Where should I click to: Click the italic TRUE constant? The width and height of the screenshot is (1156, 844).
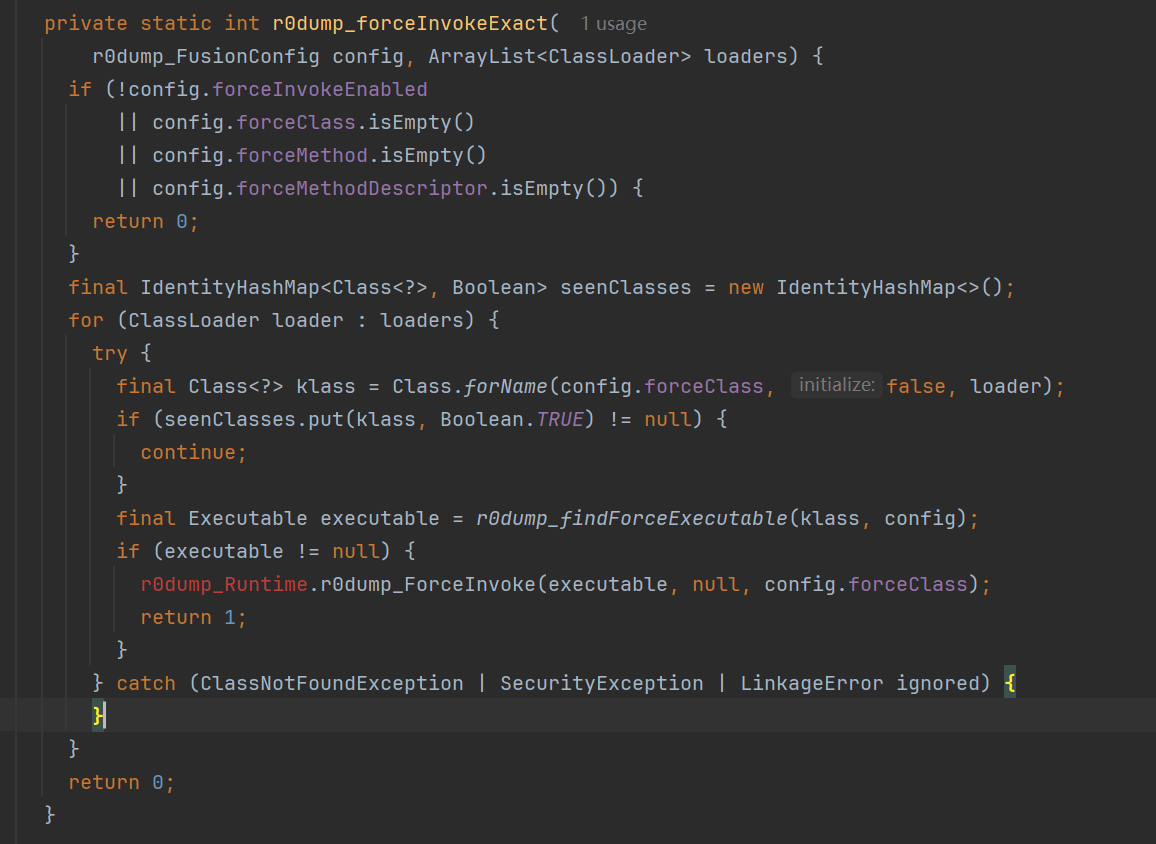pyautogui.click(x=560, y=419)
